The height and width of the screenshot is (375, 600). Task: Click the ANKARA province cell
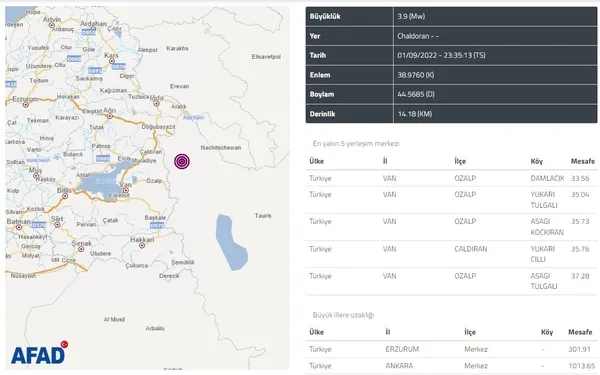[x=399, y=366]
